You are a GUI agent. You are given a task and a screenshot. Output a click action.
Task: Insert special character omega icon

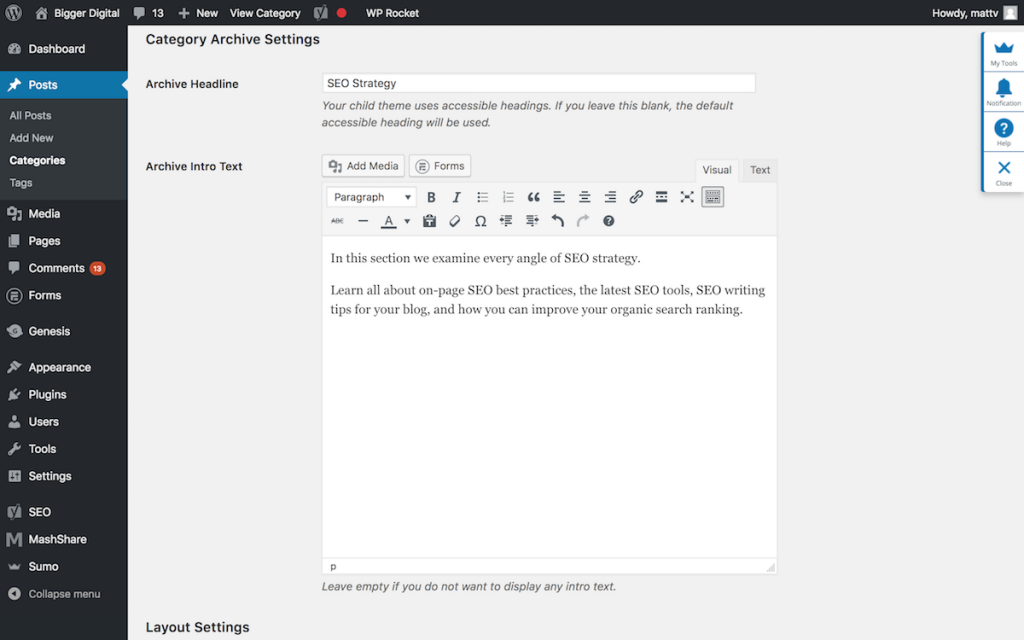tap(481, 221)
